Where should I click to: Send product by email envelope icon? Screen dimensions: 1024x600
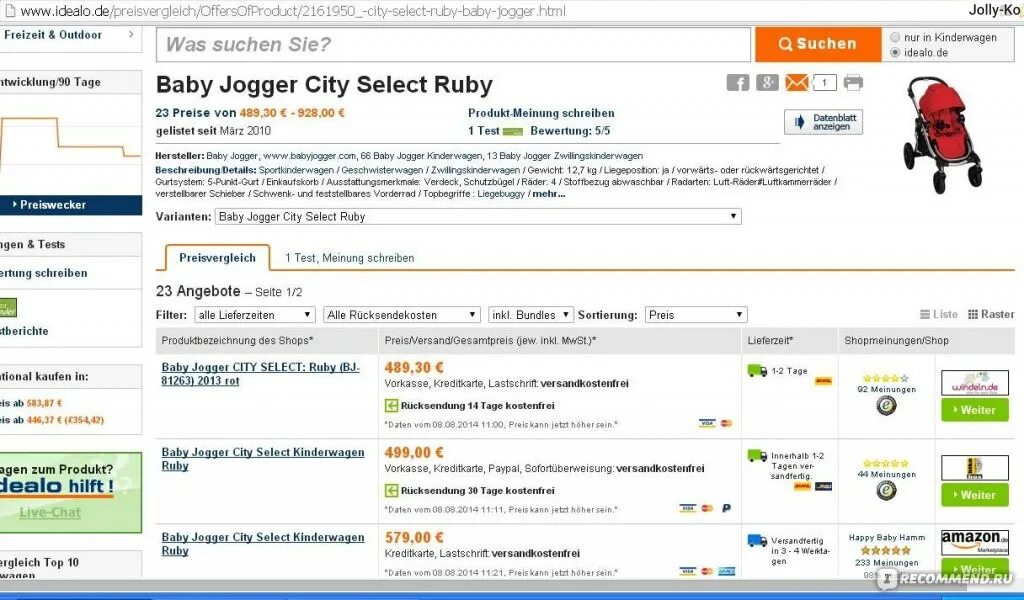pyautogui.click(x=797, y=82)
